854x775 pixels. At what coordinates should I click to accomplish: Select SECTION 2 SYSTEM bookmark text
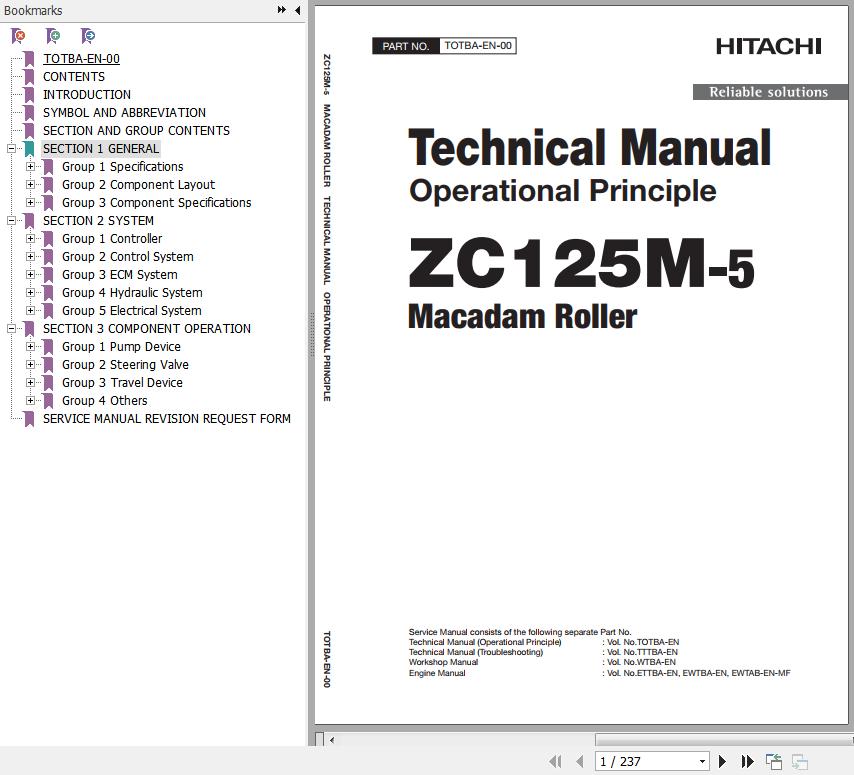pyautogui.click(x=98, y=221)
